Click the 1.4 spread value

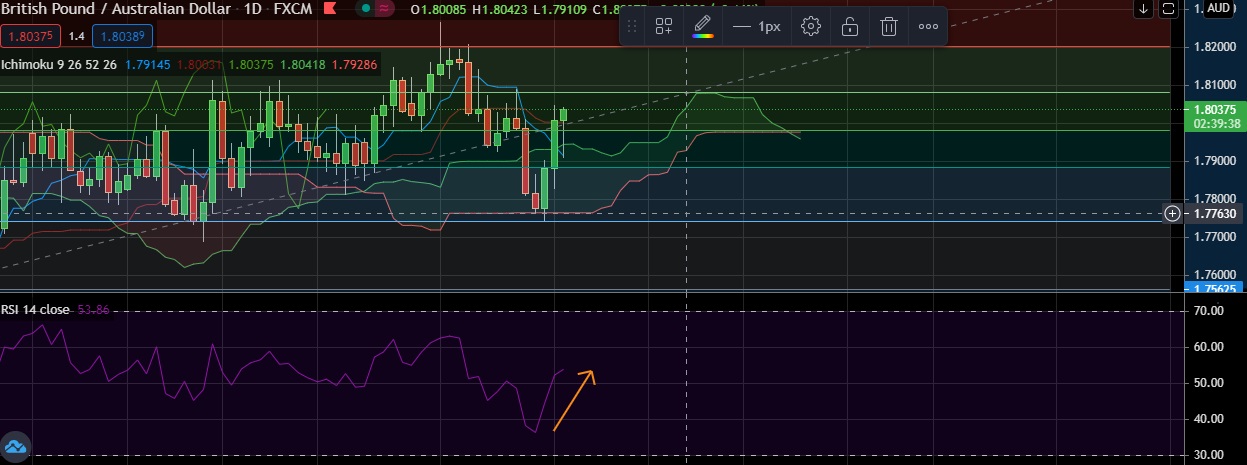coord(76,36)
